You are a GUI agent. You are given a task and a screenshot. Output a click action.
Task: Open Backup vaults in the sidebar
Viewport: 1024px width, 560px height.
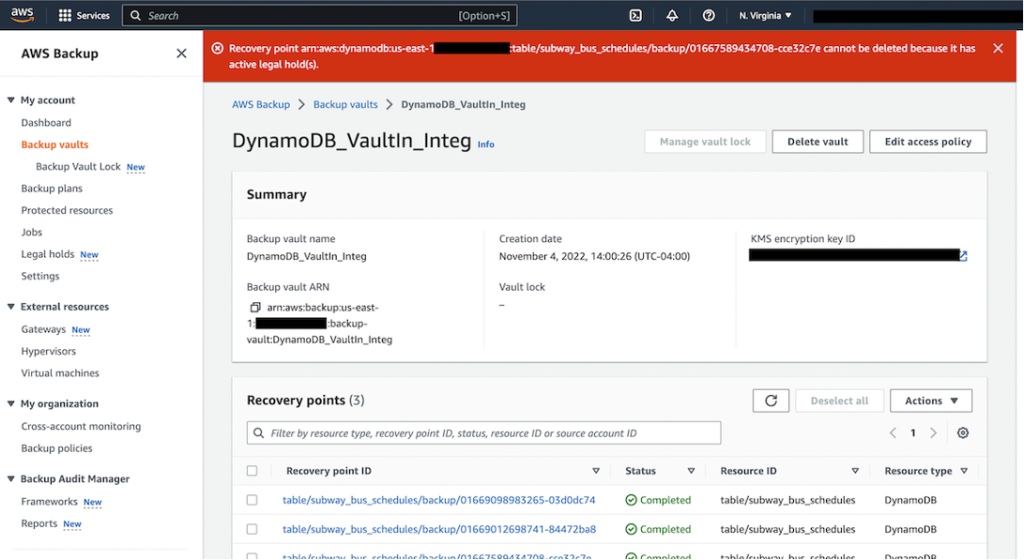click(x=54, y=144)
